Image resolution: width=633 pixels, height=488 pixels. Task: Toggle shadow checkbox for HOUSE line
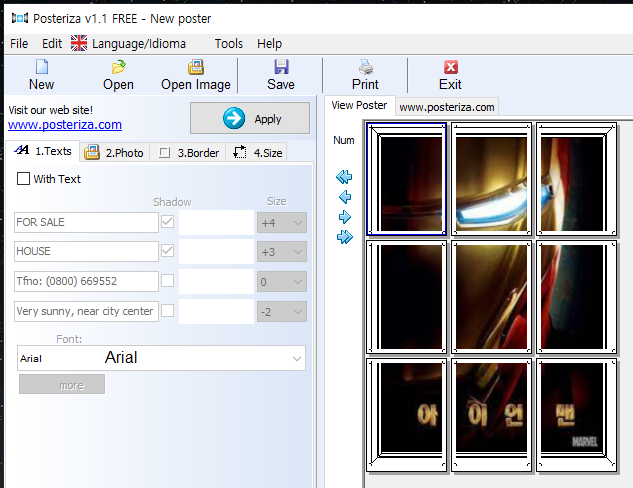click(x=168, y=251)
